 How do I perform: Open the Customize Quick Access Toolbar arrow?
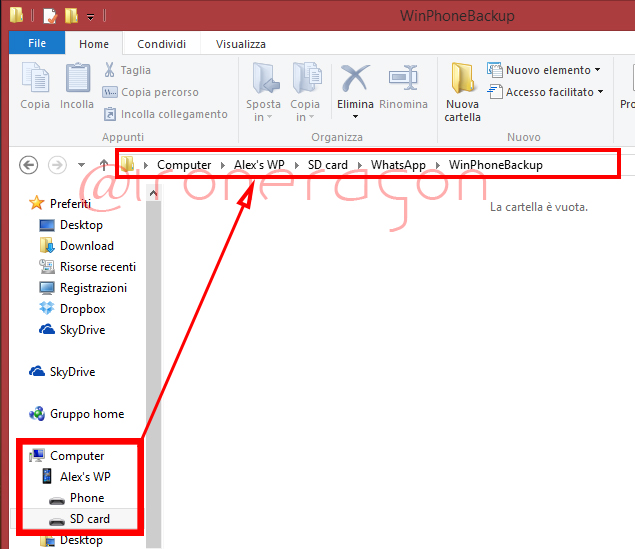pyautogui.click(x=91, y=17)
